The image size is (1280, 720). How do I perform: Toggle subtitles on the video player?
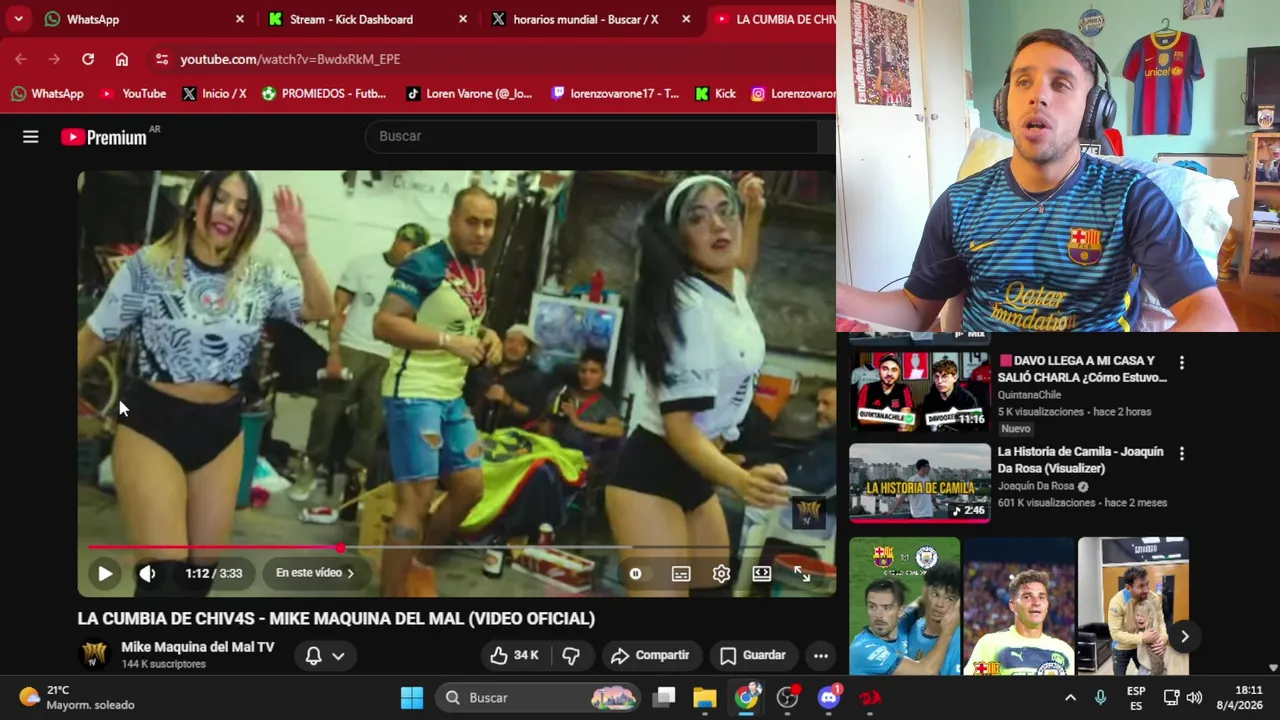point(681,573)
